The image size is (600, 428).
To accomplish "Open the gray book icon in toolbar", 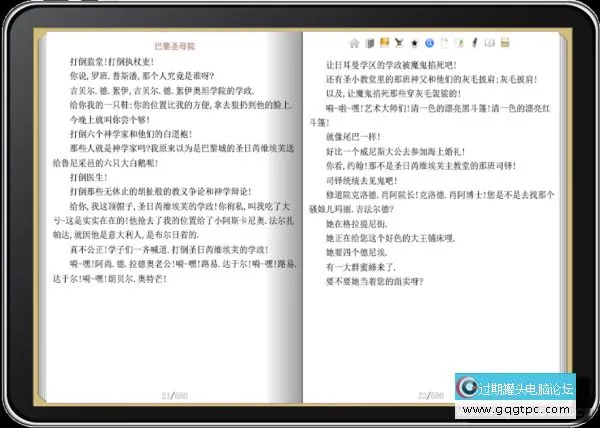I will 370,43.
